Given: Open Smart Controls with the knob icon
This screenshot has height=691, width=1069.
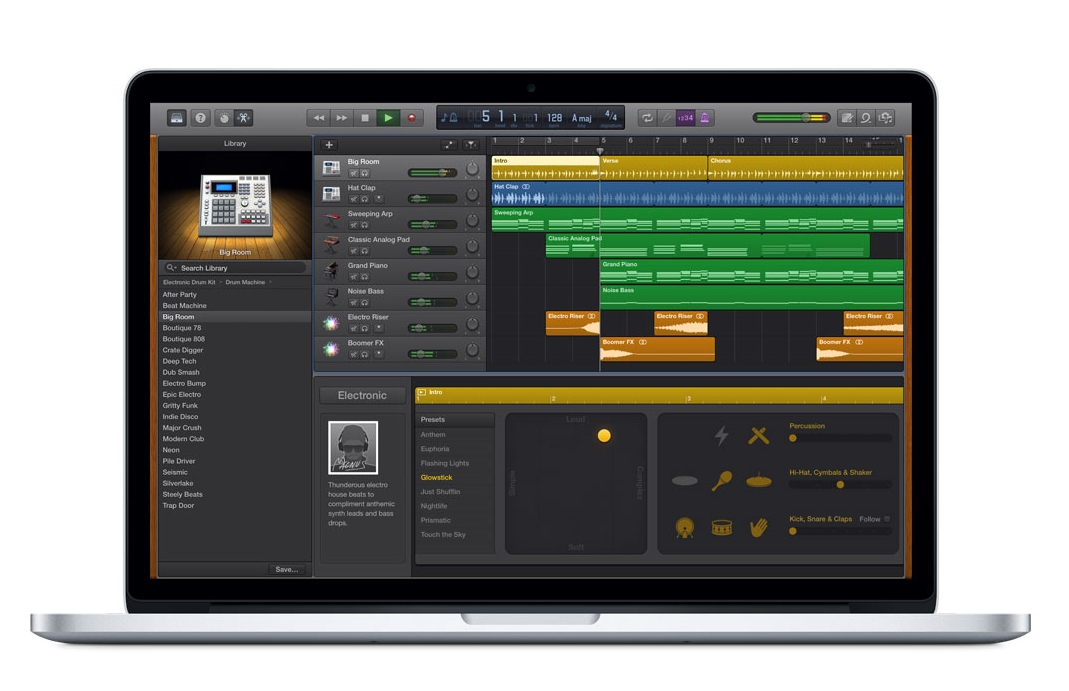Looking at the screenshot, I should point(224,118).
